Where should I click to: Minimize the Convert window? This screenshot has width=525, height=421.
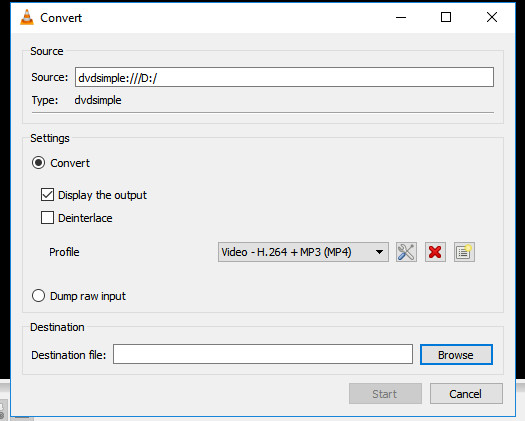coord(401,17)
